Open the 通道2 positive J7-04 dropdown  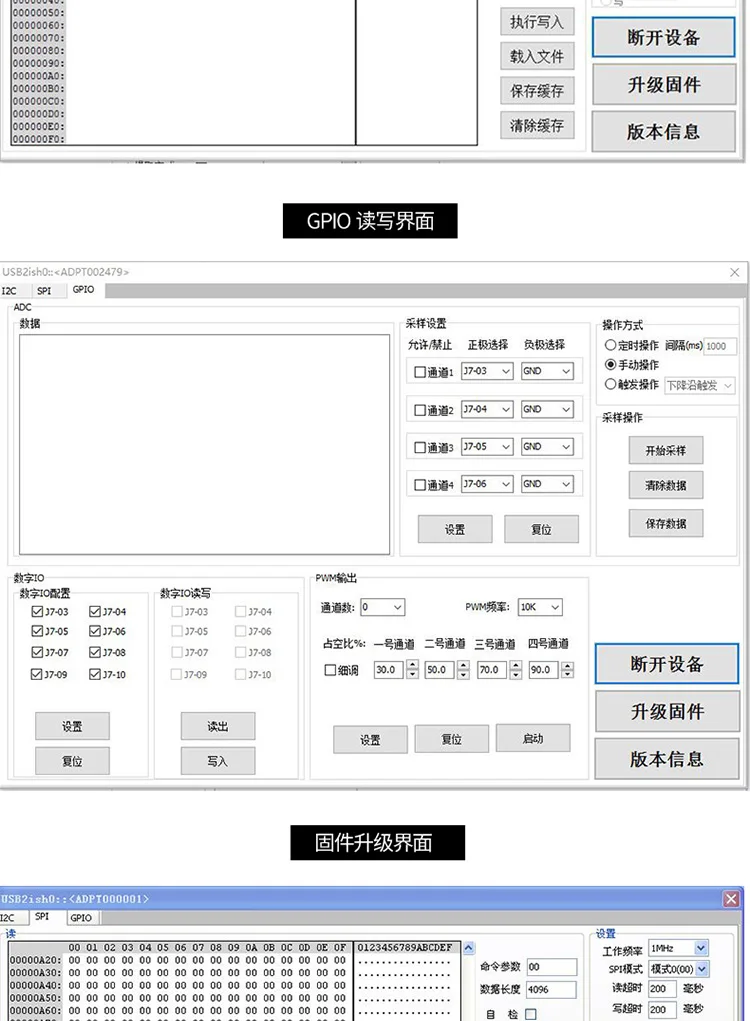[x=505, y=409]
